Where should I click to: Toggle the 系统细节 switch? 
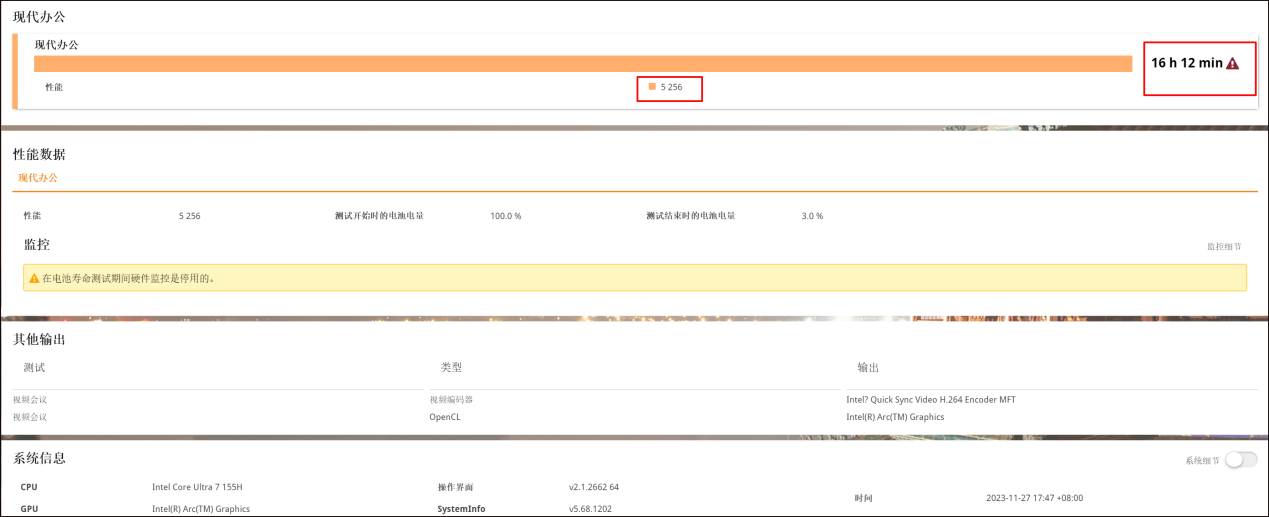(x=1241, y=460)
